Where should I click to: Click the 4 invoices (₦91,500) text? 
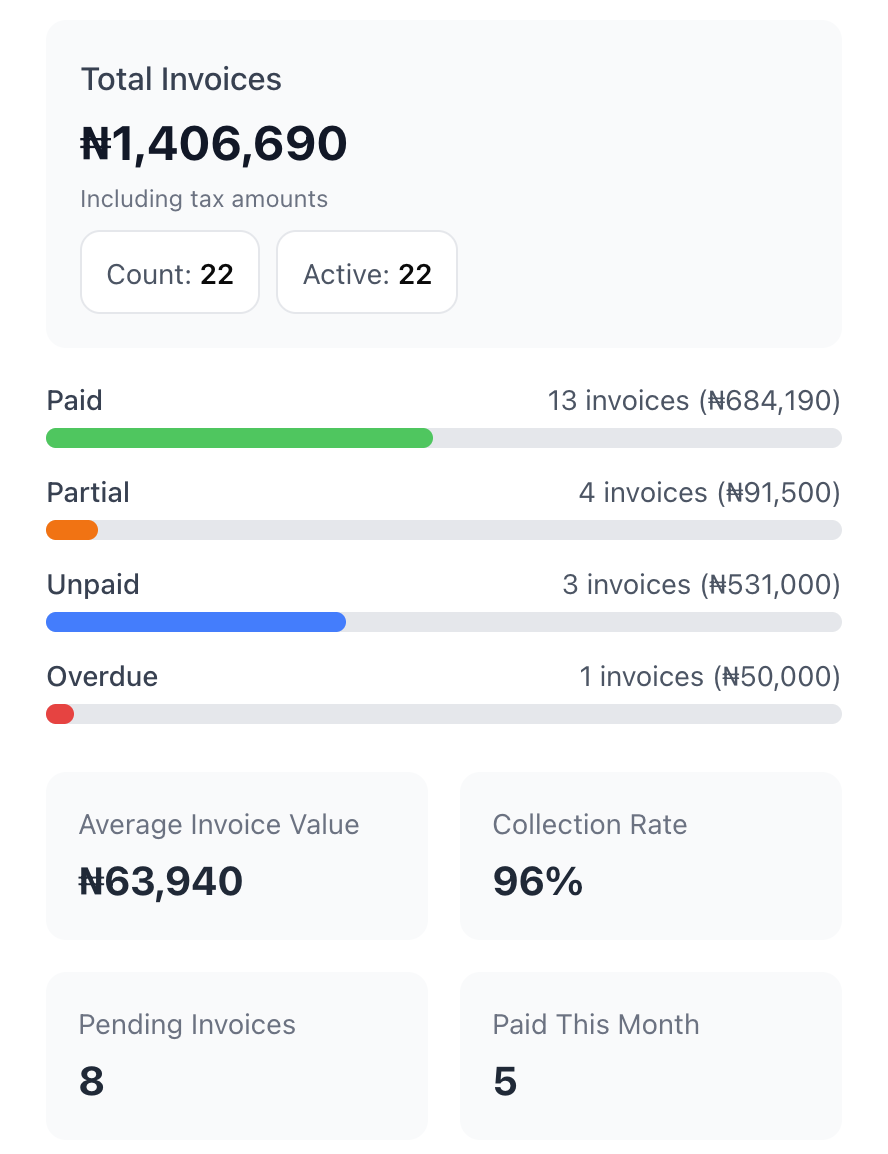coord(710,492)
